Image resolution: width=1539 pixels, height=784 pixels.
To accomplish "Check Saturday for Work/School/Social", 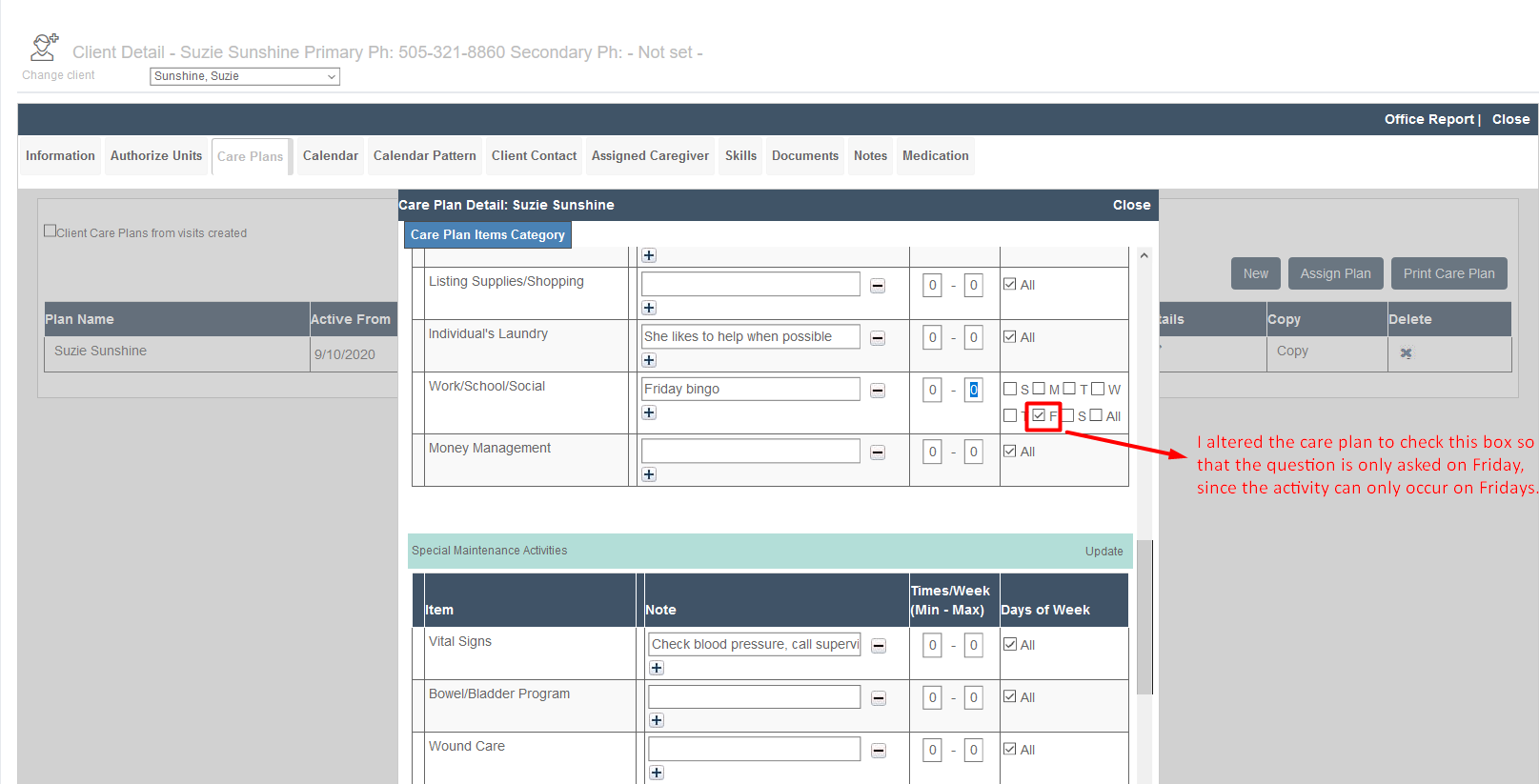I will pyautogui.click(x=1068, y=415).
